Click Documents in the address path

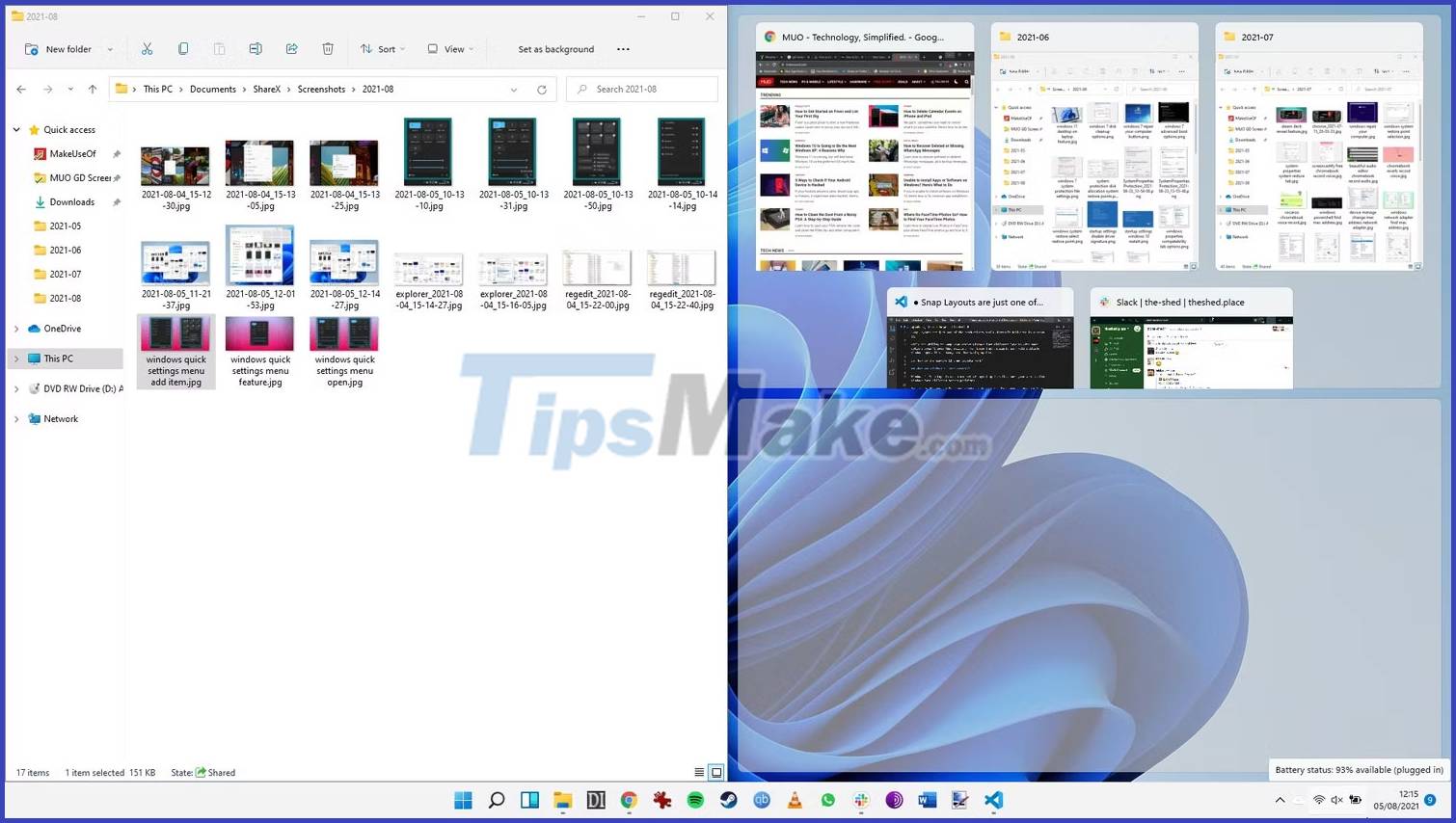(x=213, y=90)
